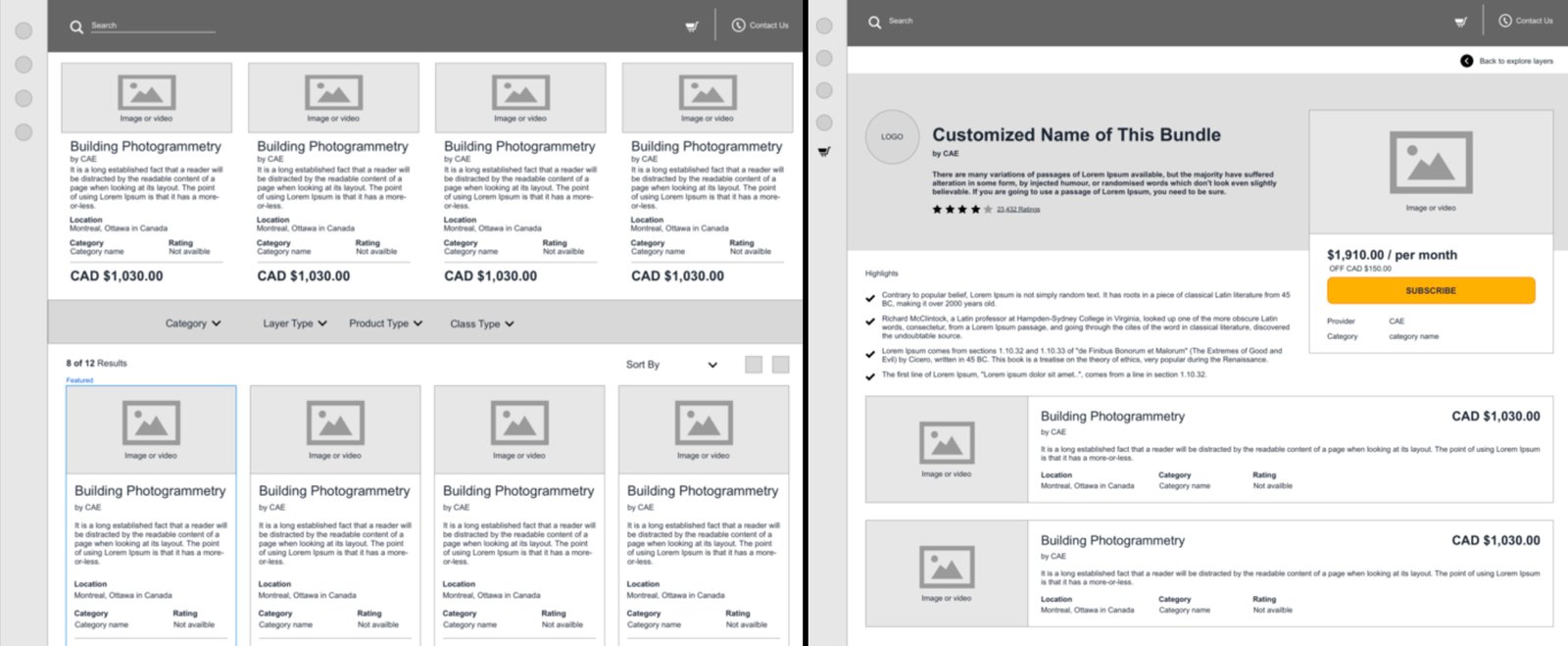Open the Featured card's image or video thumbnail
This screenshot has height=646, width=1568.
coord(151,429)
